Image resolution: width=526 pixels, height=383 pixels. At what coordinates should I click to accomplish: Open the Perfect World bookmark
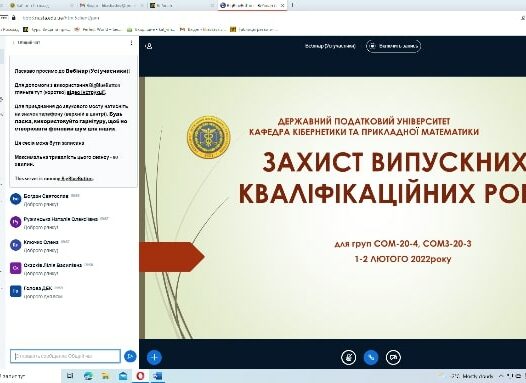(98, 30)
